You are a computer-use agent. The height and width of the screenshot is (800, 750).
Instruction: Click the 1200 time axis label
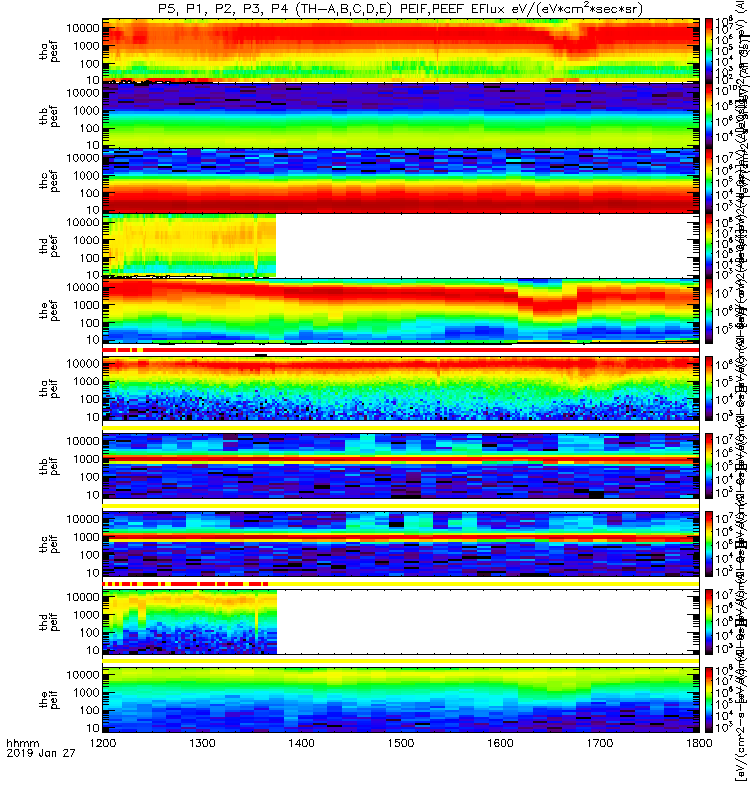click(x=103, y=743)
